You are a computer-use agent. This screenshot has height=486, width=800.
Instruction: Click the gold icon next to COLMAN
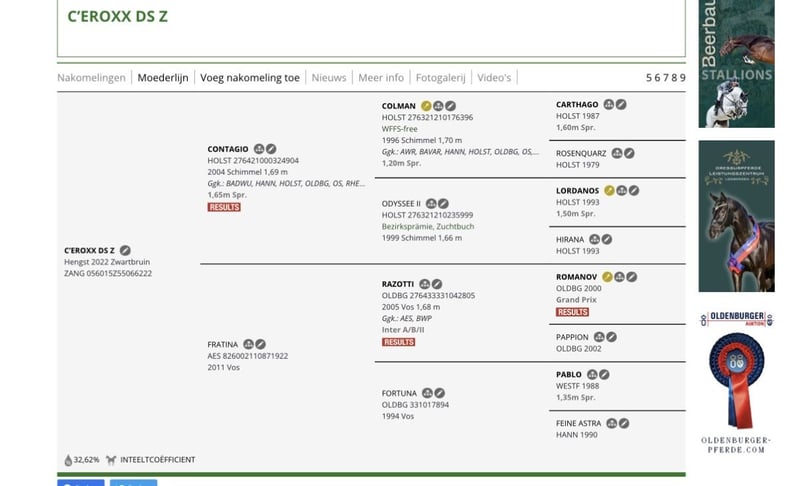click(x=427, y=106)
